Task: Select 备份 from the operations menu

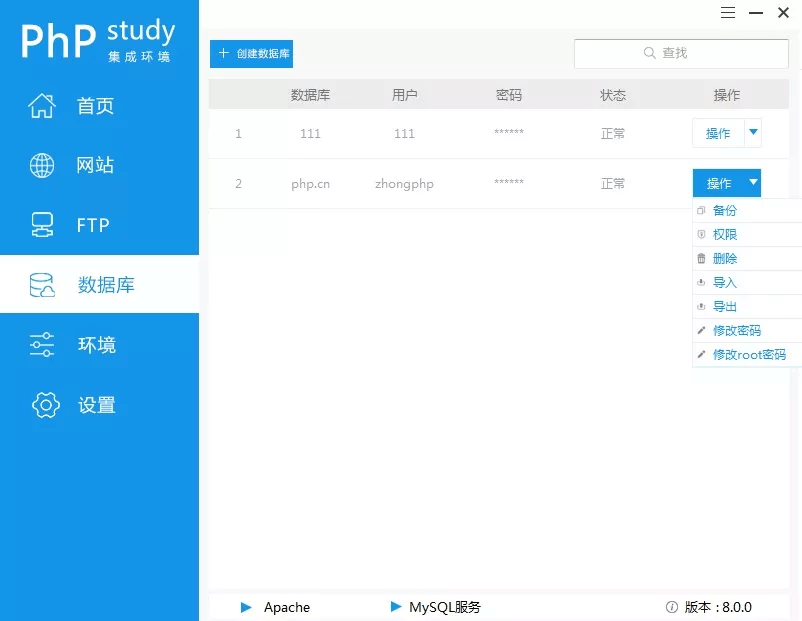Action: [728, 210]
